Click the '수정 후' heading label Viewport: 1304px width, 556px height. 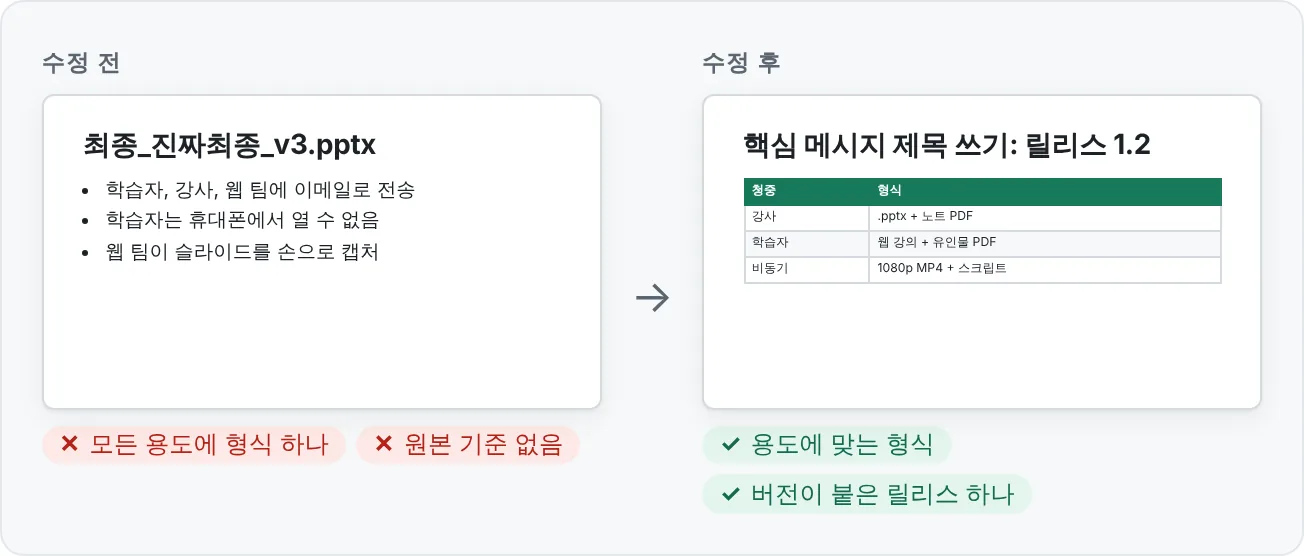(x=741, y=62)
